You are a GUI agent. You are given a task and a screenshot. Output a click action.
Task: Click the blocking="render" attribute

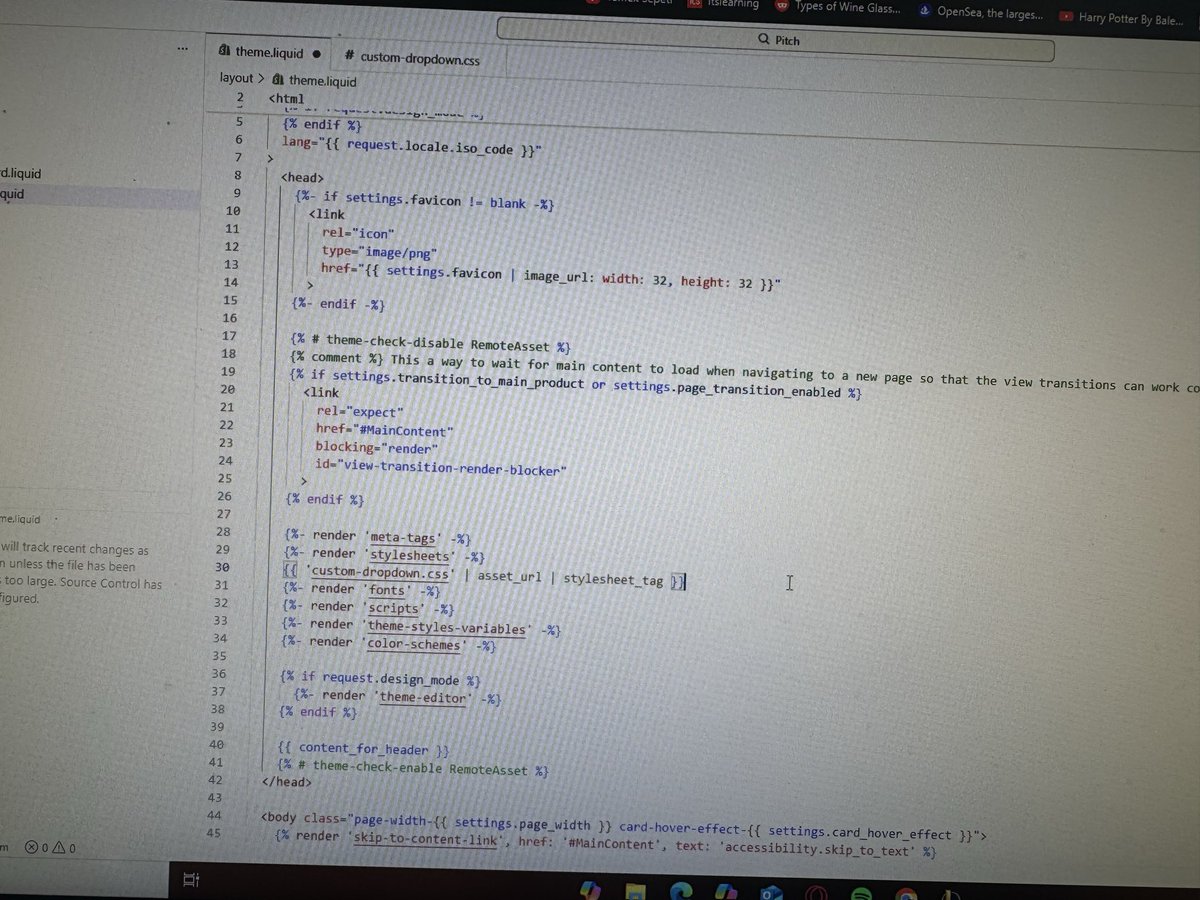click(376, 447)
